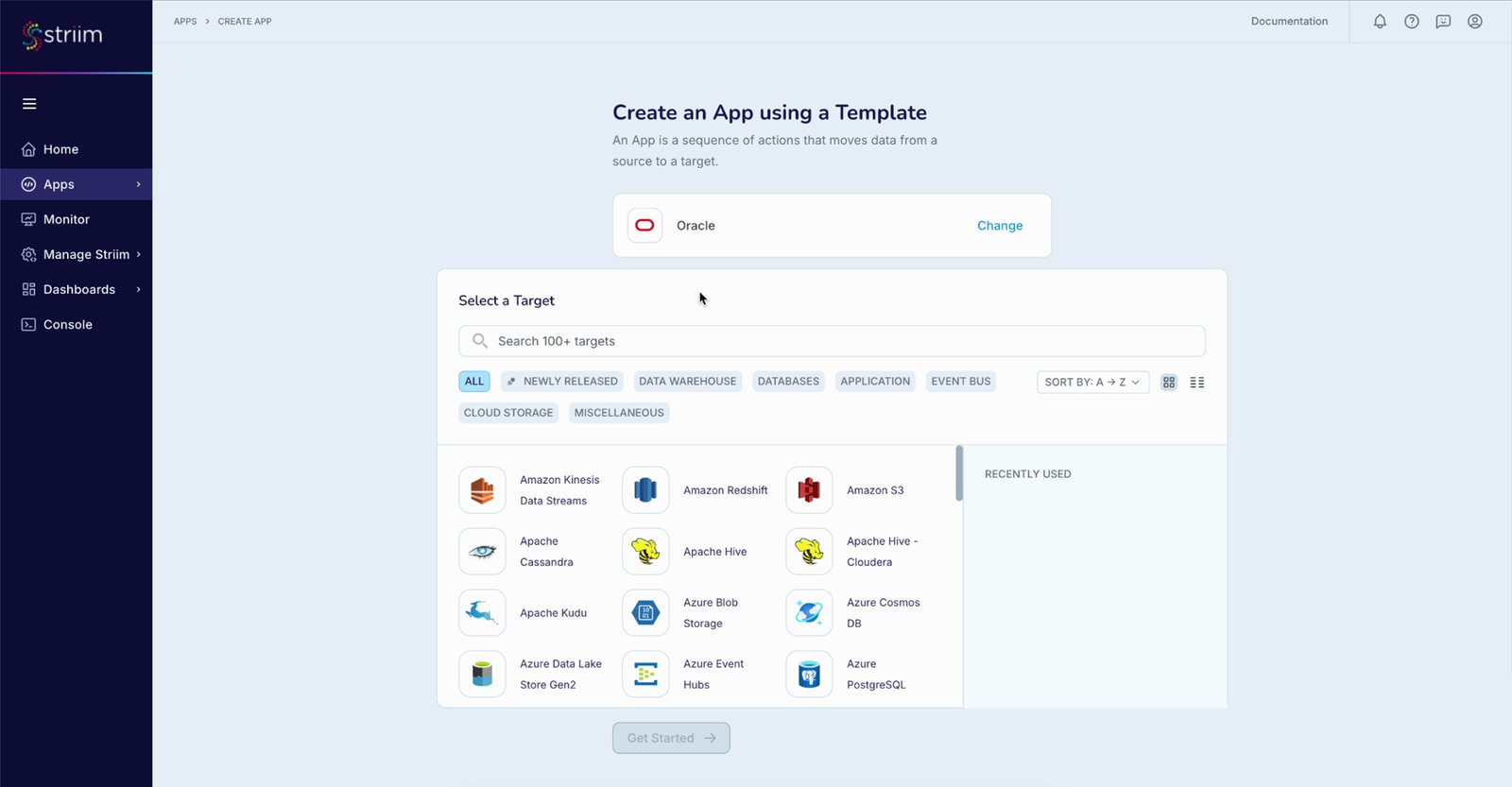Select the Azure Event Hubs icon
The width and height of the screenshot is (1512, 787).
[x=645, y=675]
